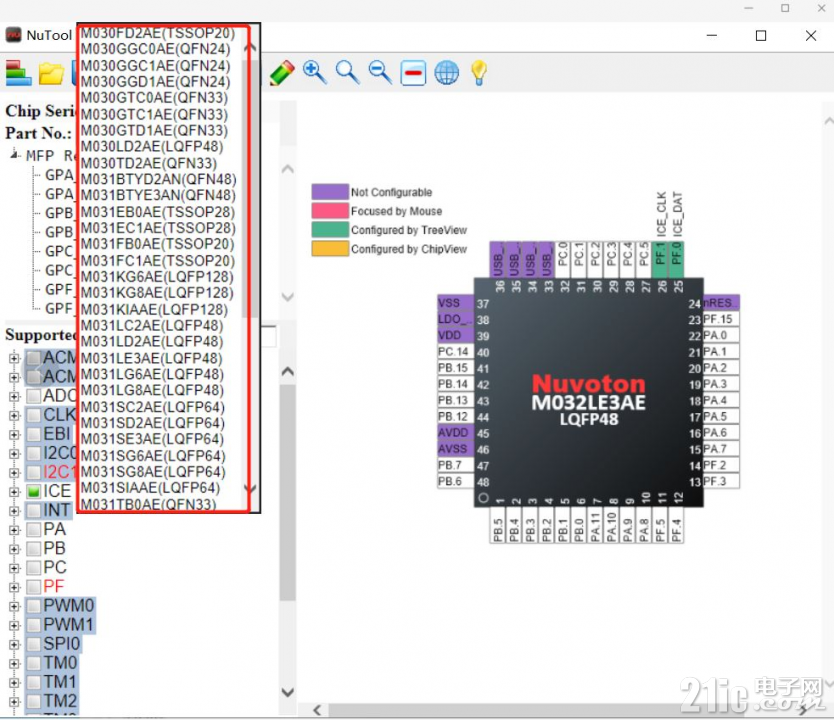834x720 pixels.
Task: Click the green Configured by TreeView swatch
Action: click(x=330, y=230)
